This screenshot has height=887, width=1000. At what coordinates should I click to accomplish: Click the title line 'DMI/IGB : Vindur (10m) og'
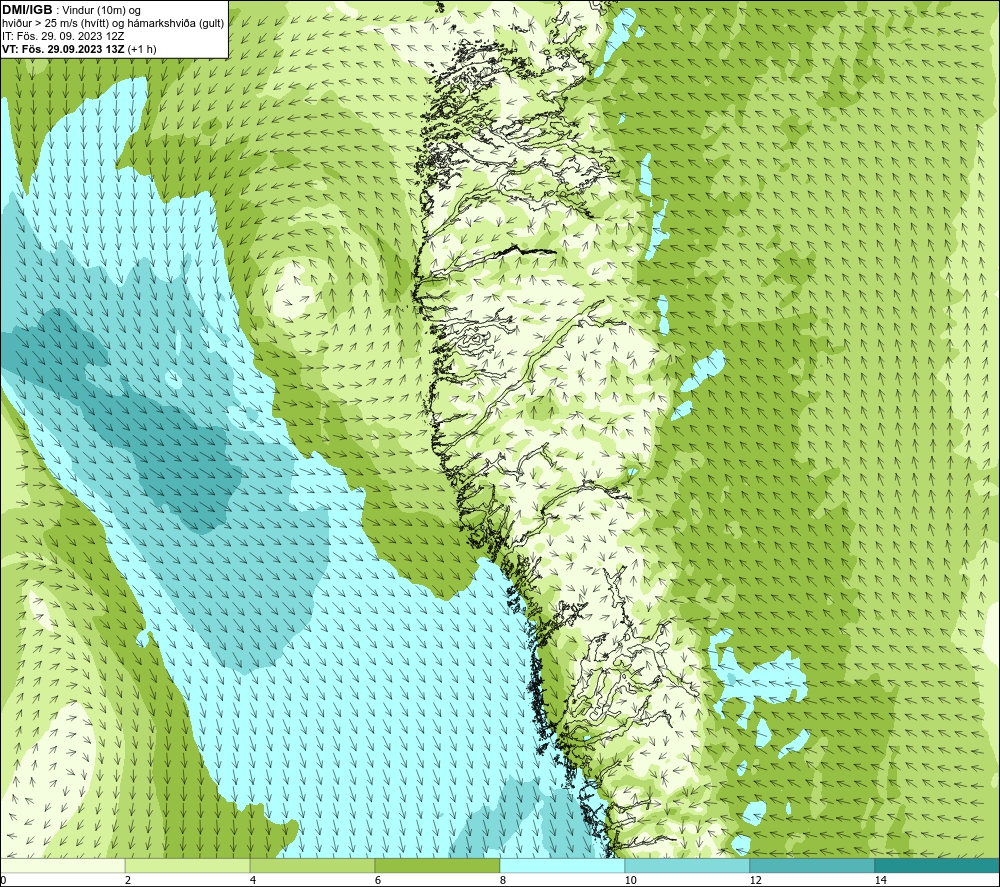click(71, 10)
